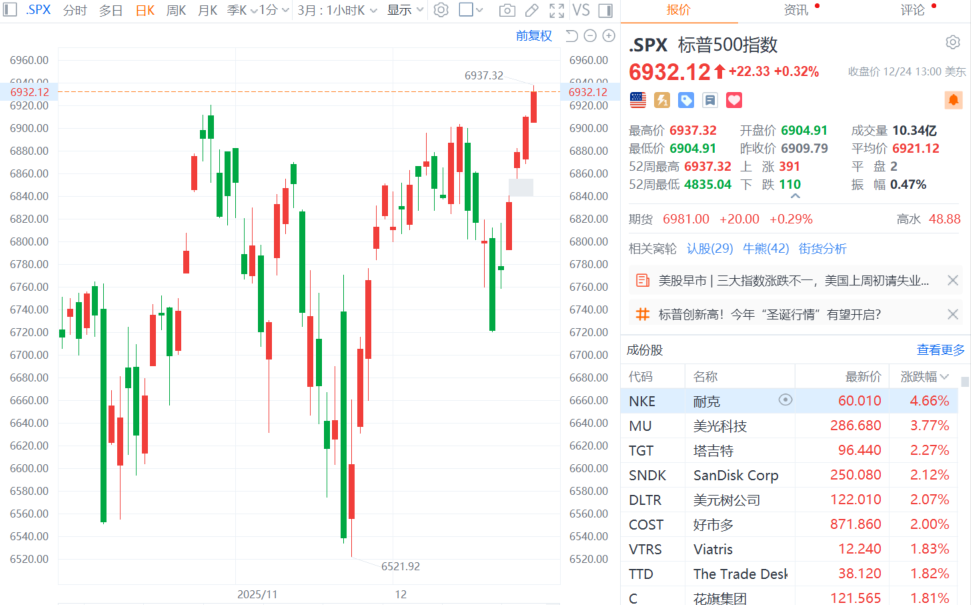The width and height of the screenshot is (971, 605).
Task: Select the NKE 耐克 row
Action: coord(789,401)
